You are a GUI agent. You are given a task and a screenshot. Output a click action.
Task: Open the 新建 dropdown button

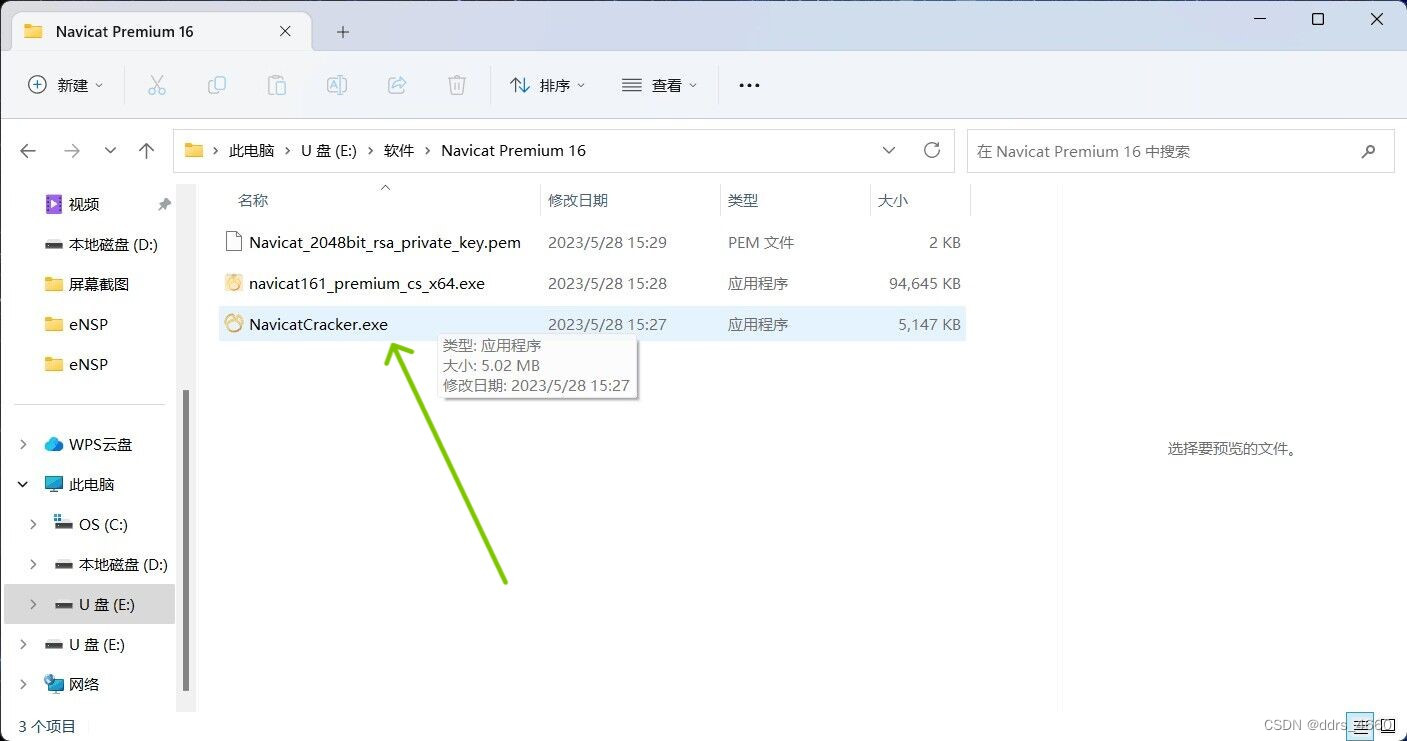pos(66,86)
